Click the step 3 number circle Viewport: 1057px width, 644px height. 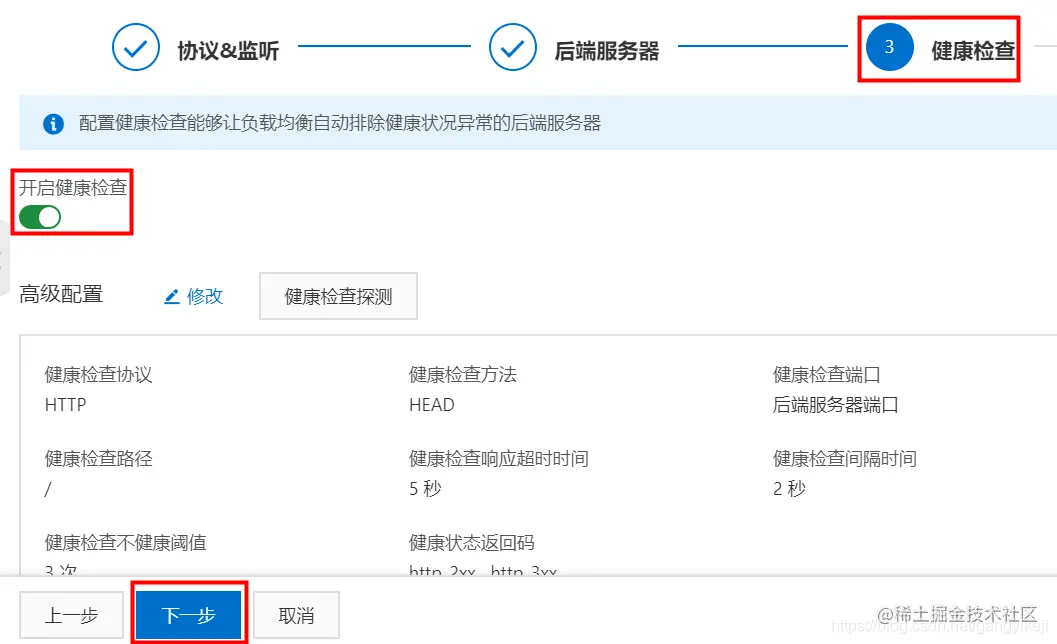[x=889, y=47]
